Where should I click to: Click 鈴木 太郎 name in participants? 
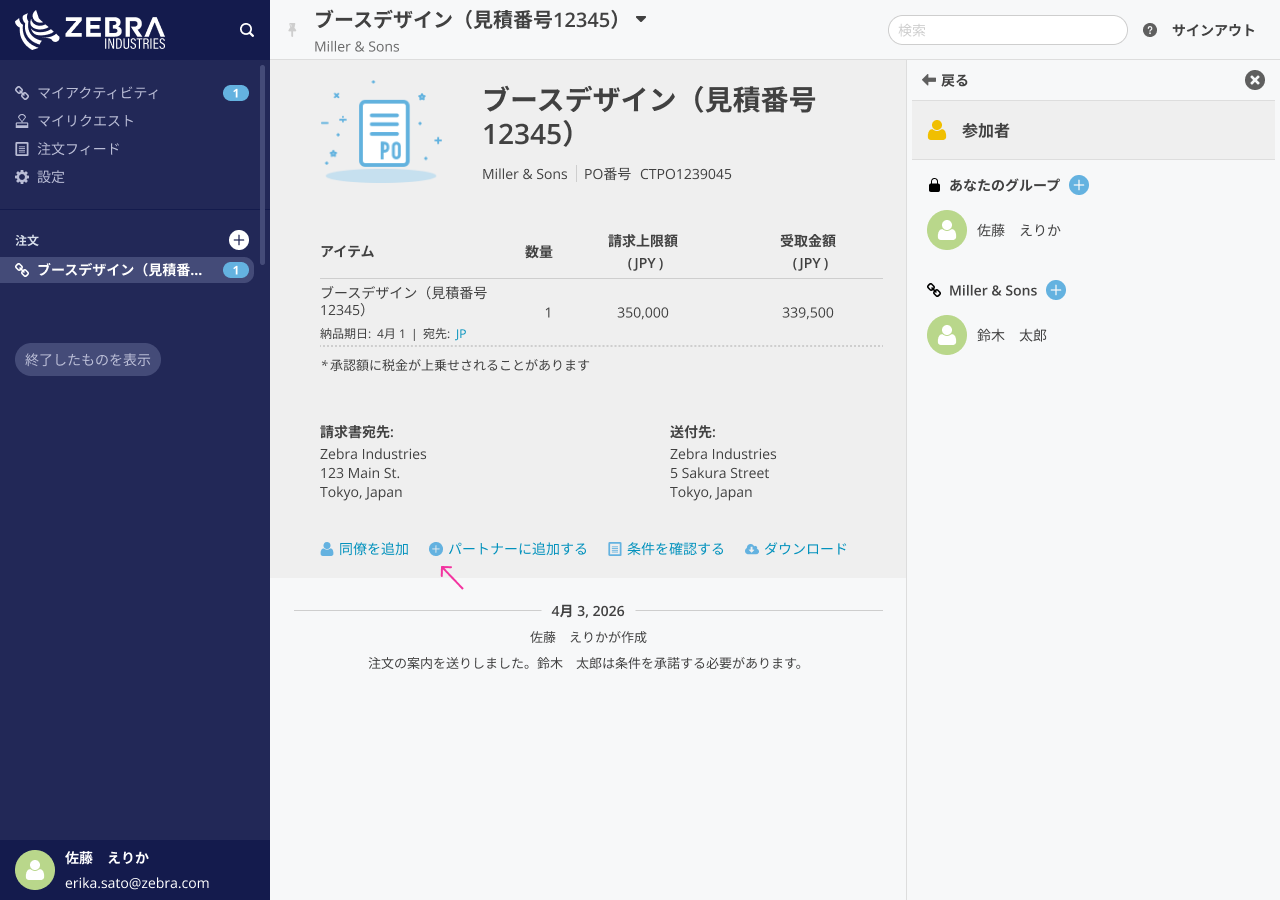pos(1012,335)
